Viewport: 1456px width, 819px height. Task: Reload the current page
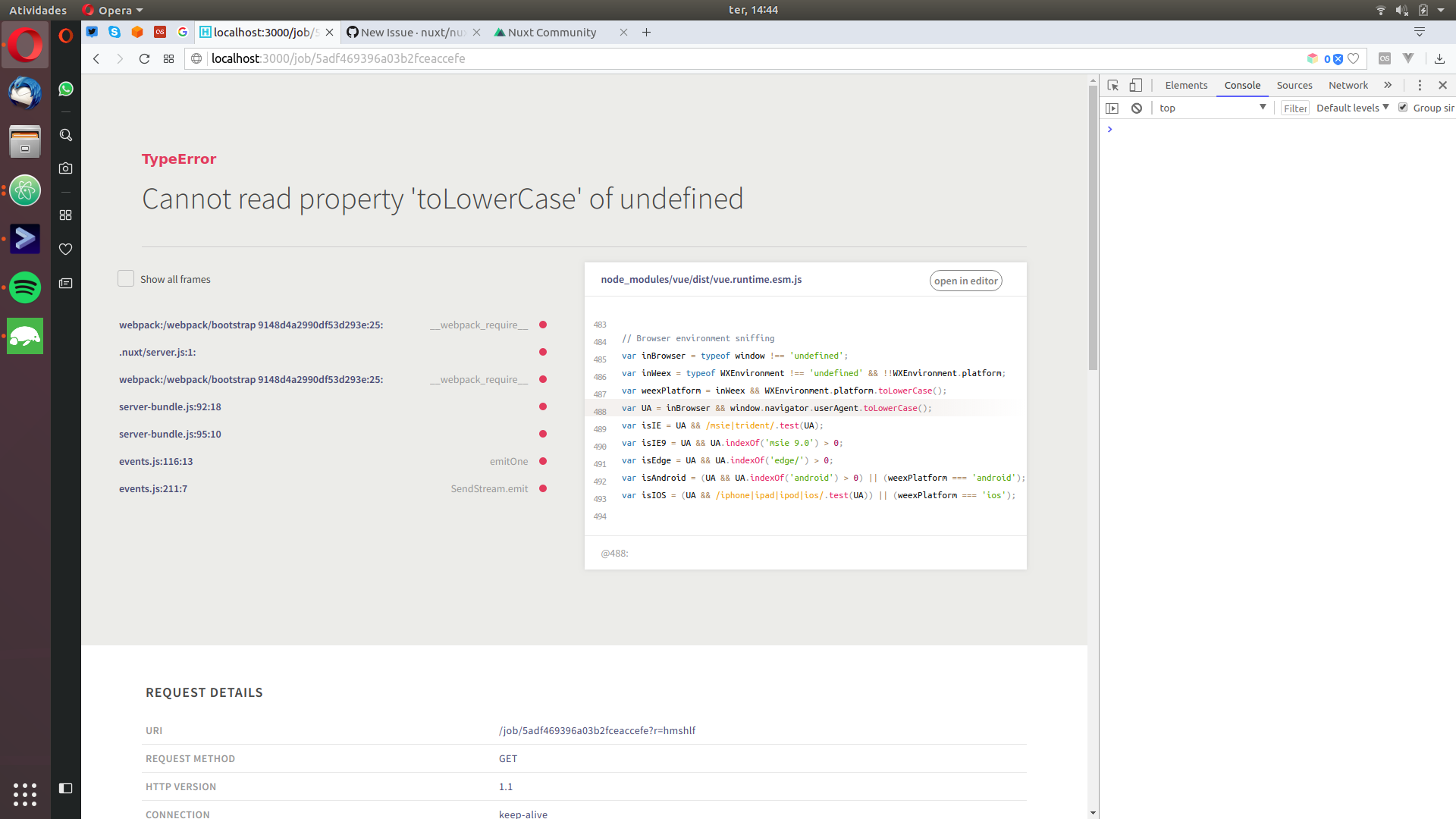[144, 58]
